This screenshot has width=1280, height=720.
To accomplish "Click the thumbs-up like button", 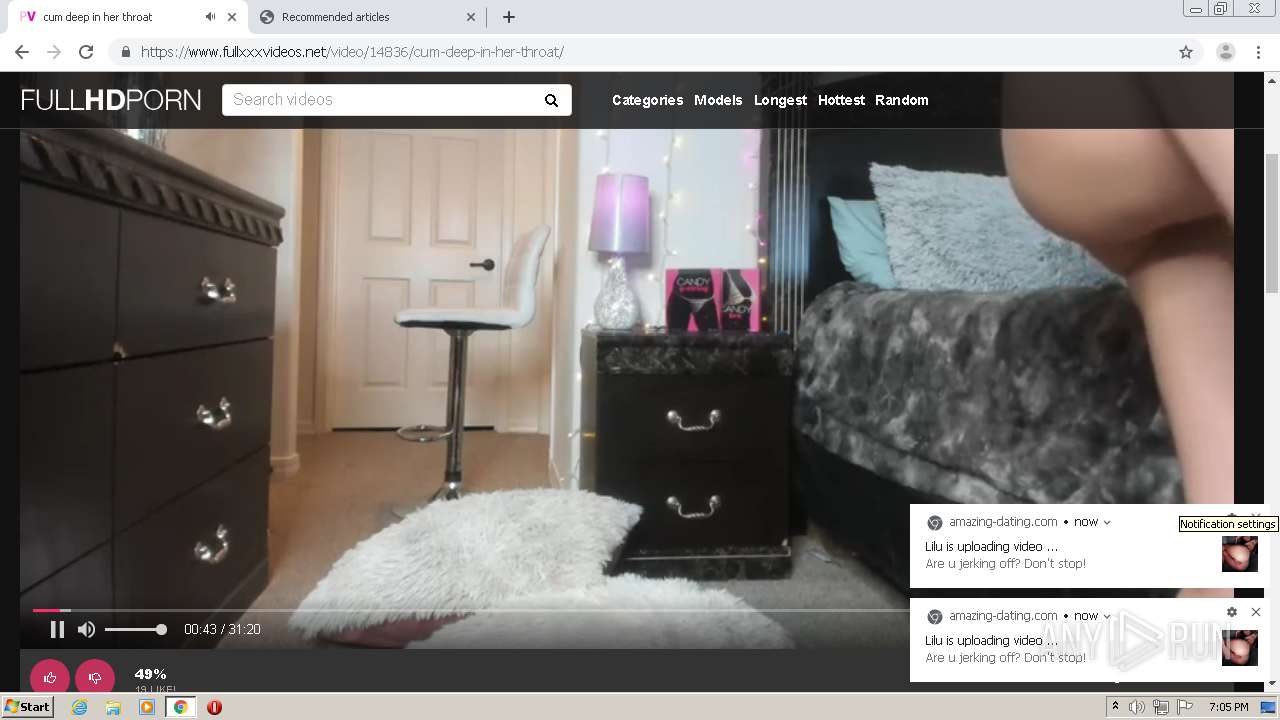I will (50, 677).
